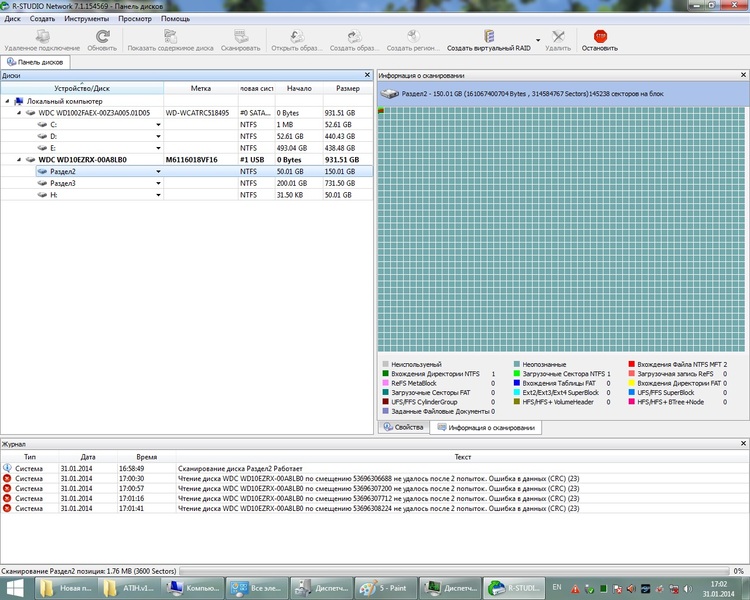750x600 pixels.
Task: Click the red NTFS MFT legend swatch
Action: coord(632,365)
